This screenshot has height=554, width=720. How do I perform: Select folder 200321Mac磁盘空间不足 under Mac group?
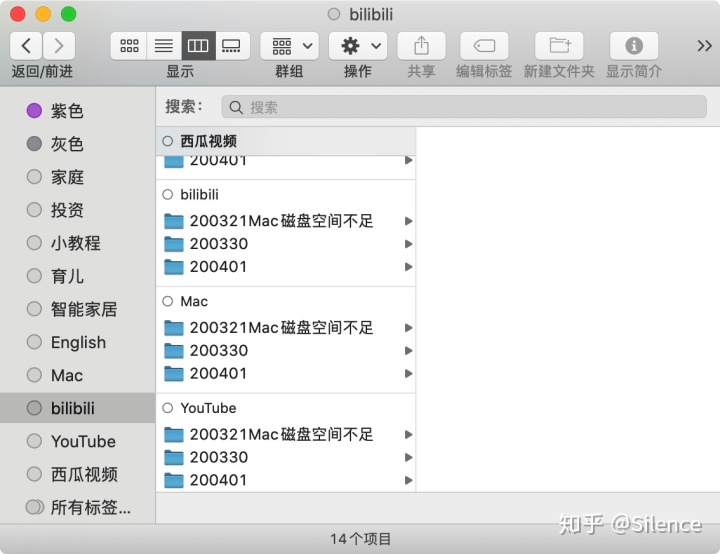point(286,328)
